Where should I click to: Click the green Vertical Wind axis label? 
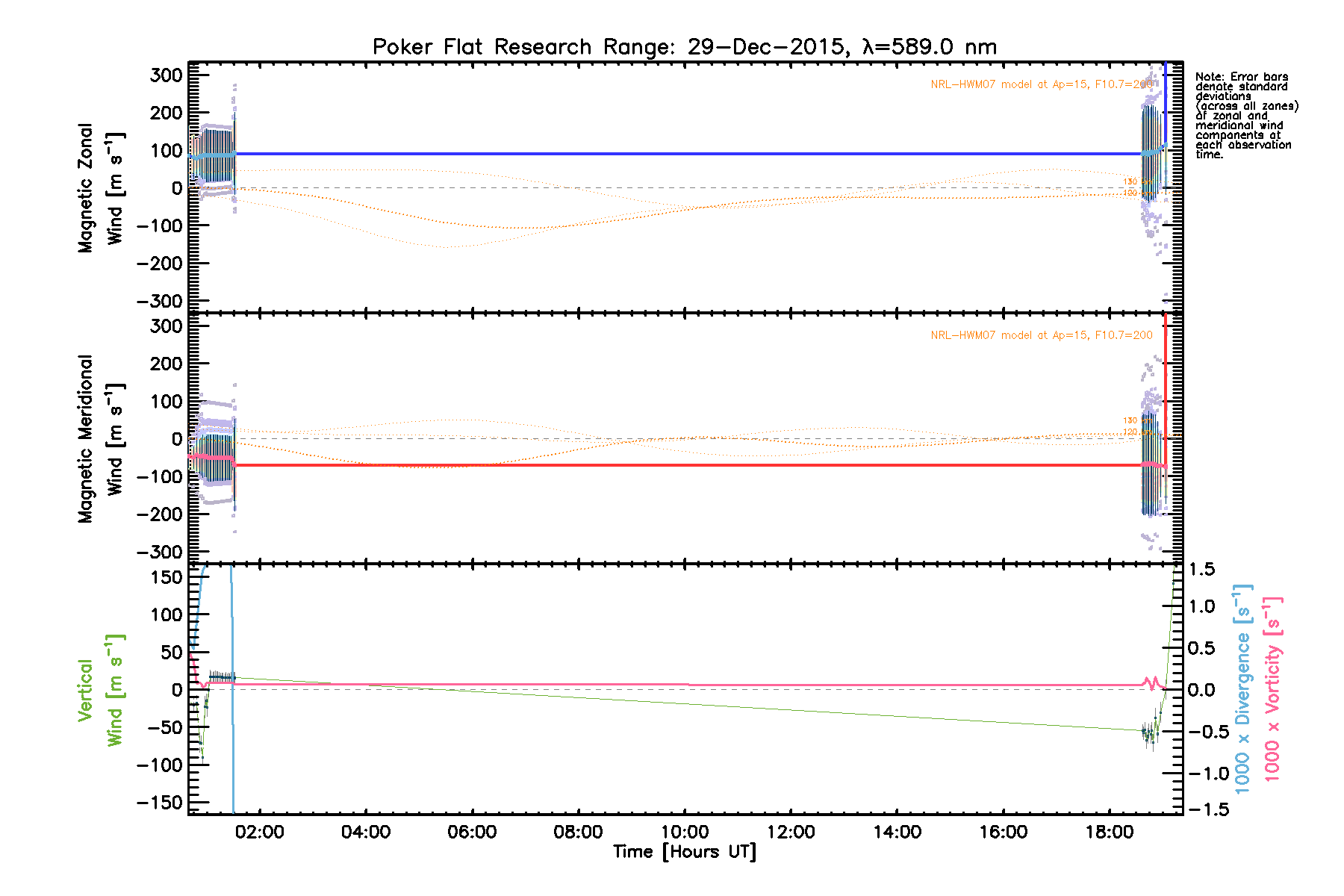coord(99,690)
